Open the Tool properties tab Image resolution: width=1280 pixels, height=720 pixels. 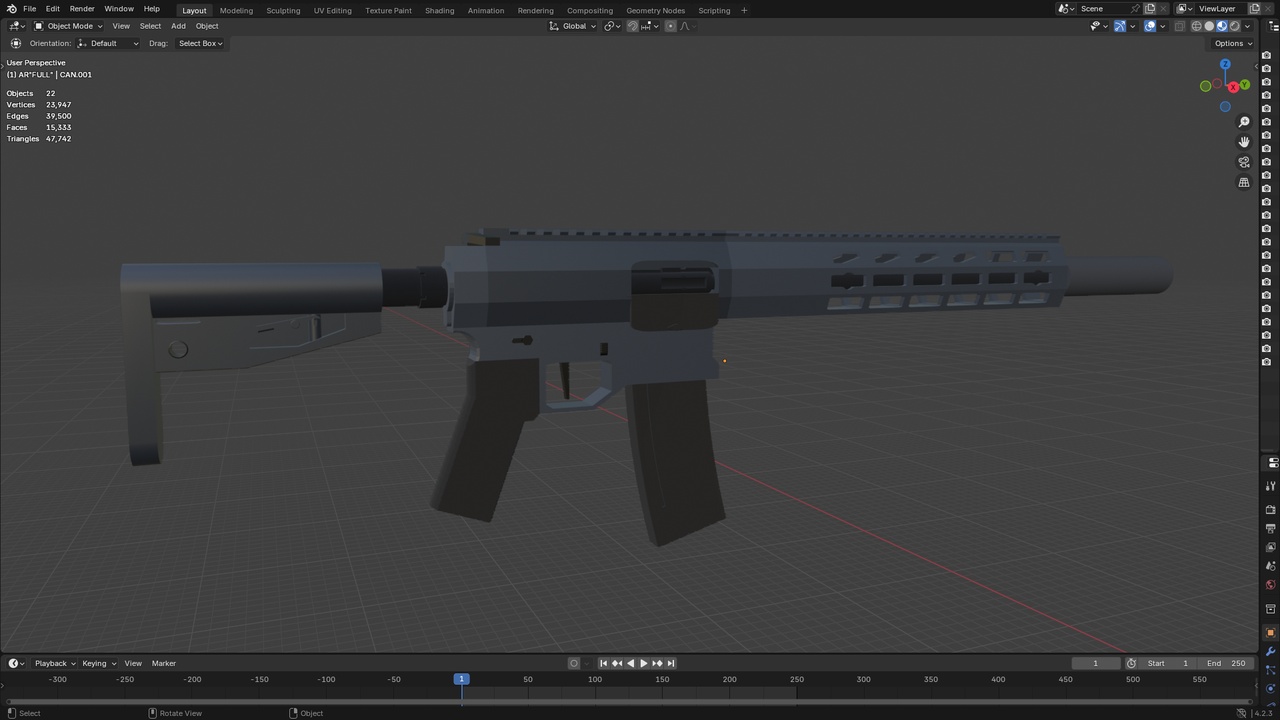(x=1271, y=486)
